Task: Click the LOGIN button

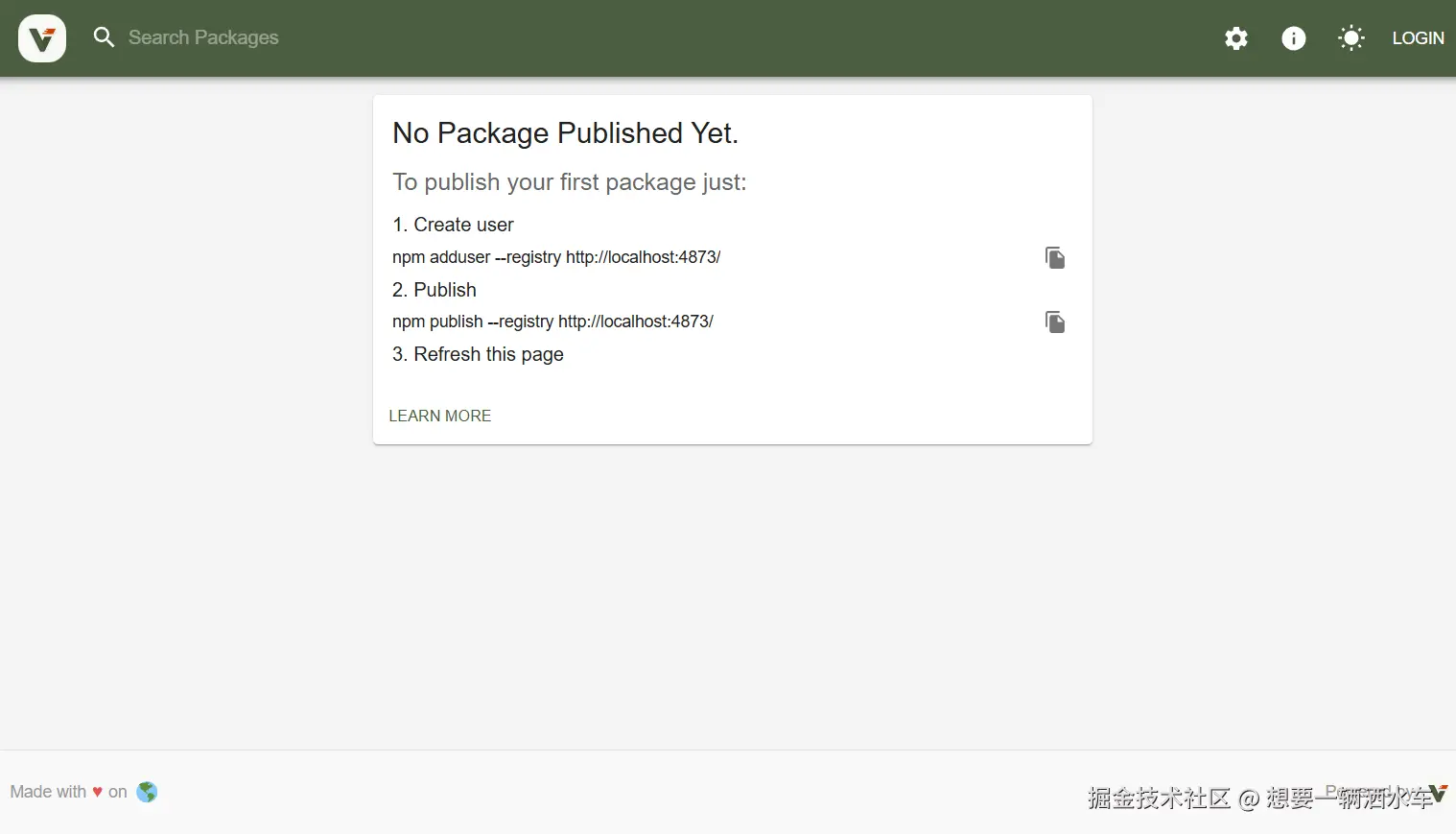Action: (x=1418, y=38)
